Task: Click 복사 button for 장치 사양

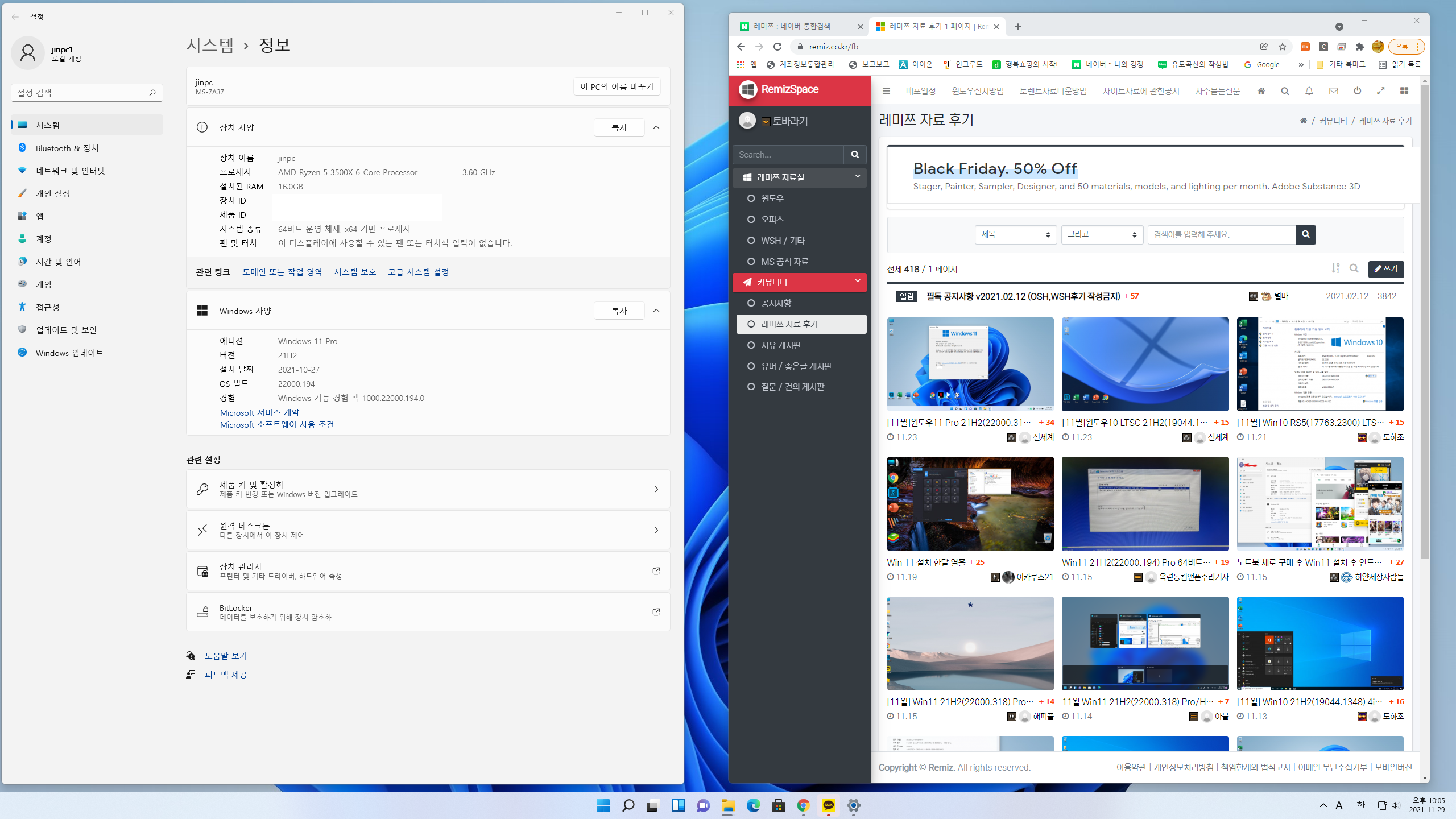Action: [619, 127]
